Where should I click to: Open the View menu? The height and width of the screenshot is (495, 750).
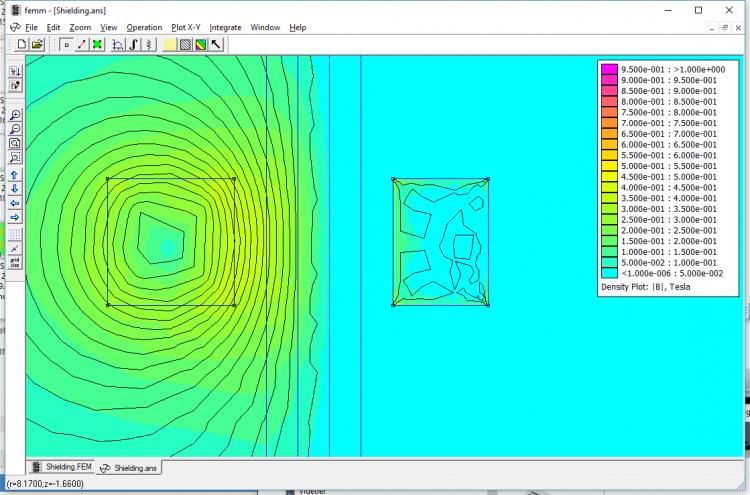pyautogui.click(x=109, y=27)
